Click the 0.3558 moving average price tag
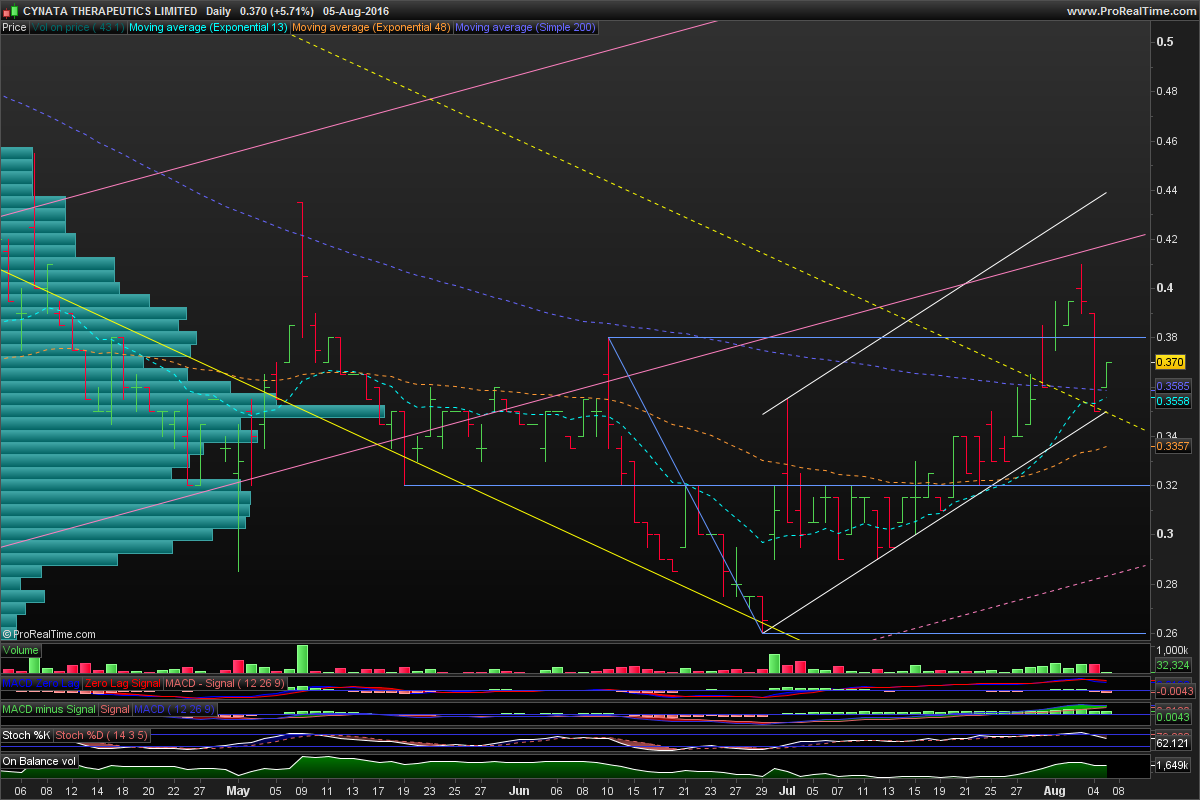This screenshot has width=1200, height=800. point(1173,401)
